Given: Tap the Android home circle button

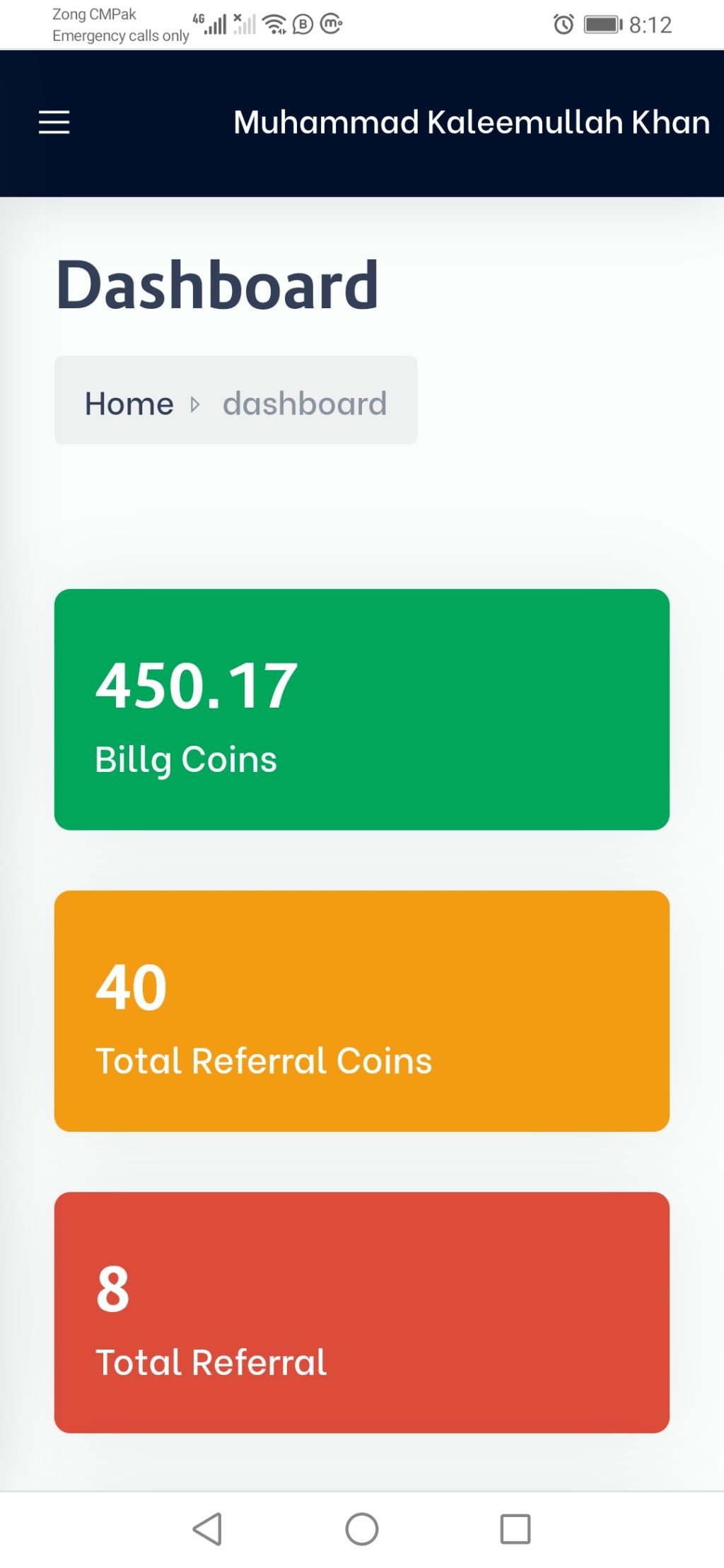Looking at the screenshot, I should [362, 1529].
